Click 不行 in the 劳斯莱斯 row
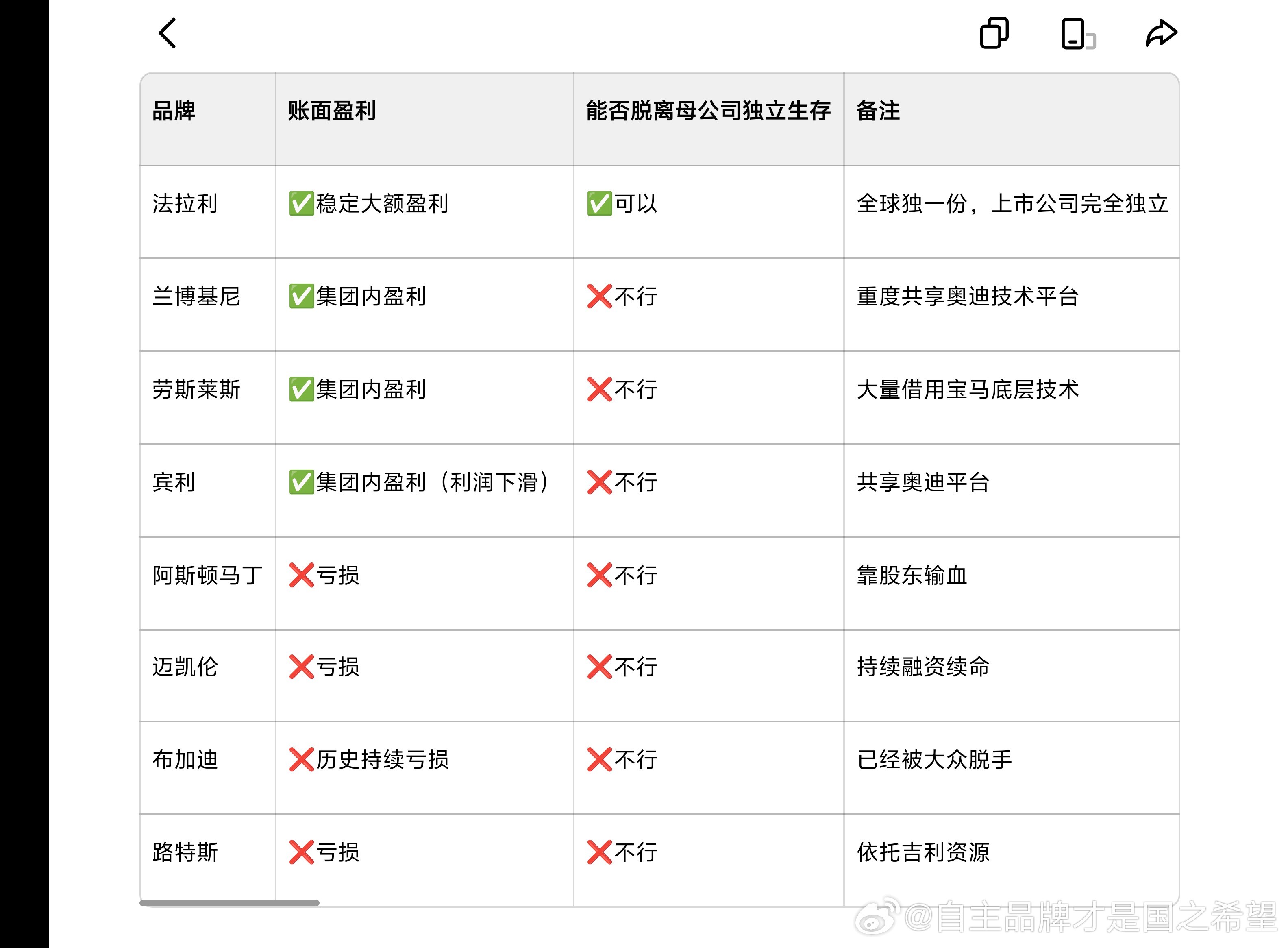The image size is (1288, 948). pyautogui.click(x=622, y=389)
